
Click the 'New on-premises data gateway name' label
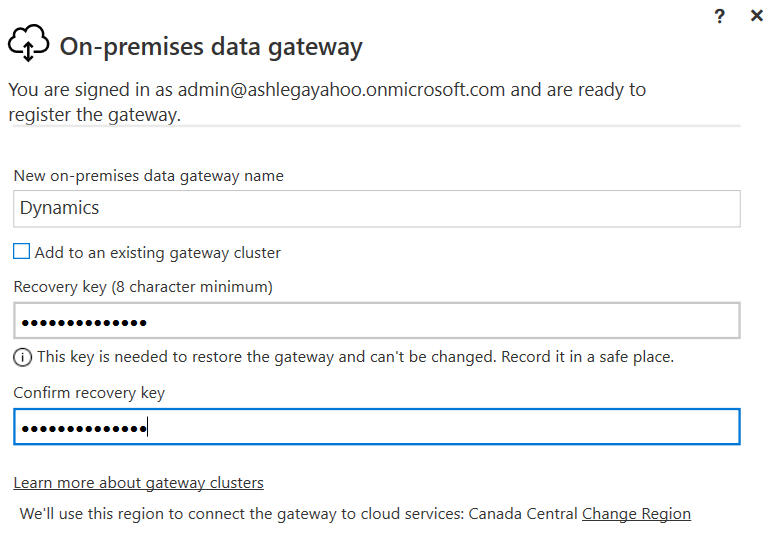tap(148, 176)
